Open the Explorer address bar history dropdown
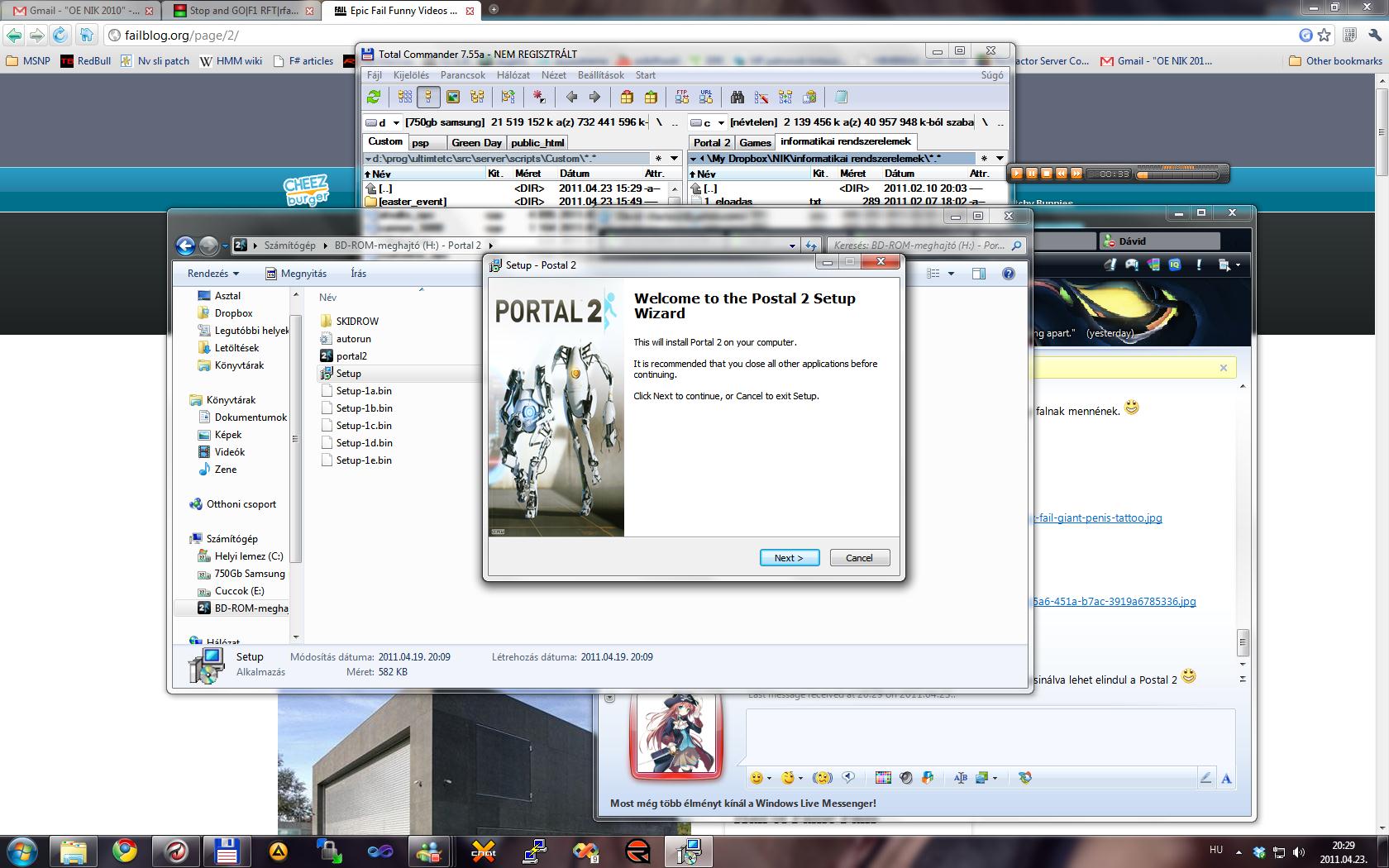Image resolution: width=1389 pixels, height=868 pixels. tap(792, 246)
